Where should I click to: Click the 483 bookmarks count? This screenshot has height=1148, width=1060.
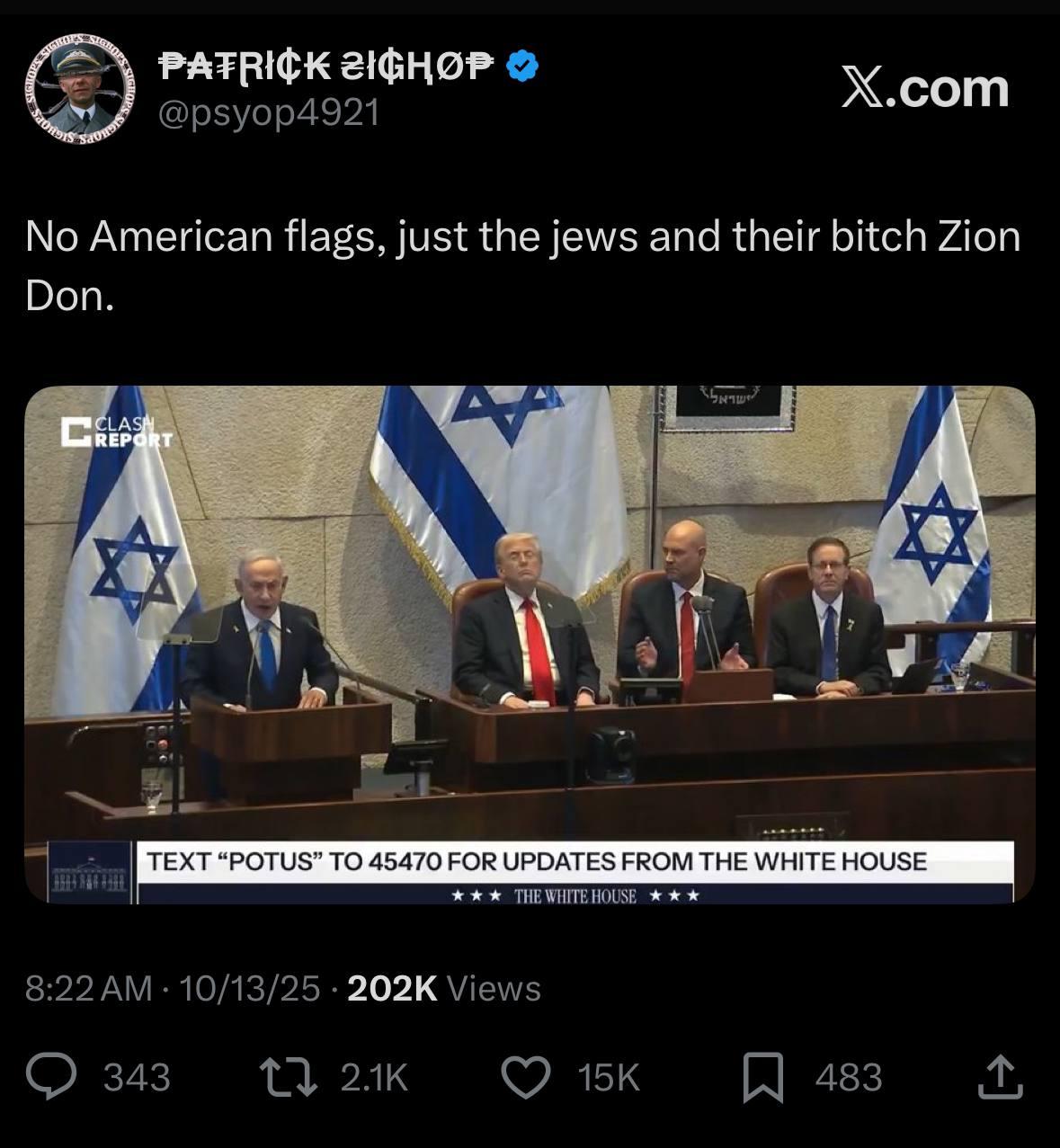[x=849, y=1077]
